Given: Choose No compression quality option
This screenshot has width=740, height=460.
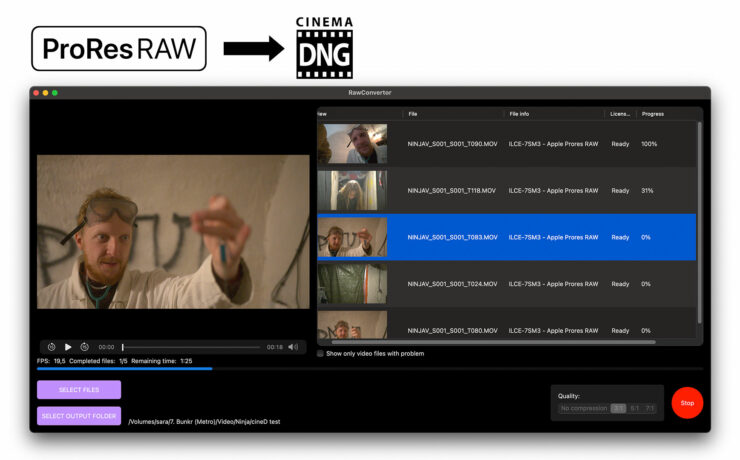Looking at the screenshot, I should [584, 408].
